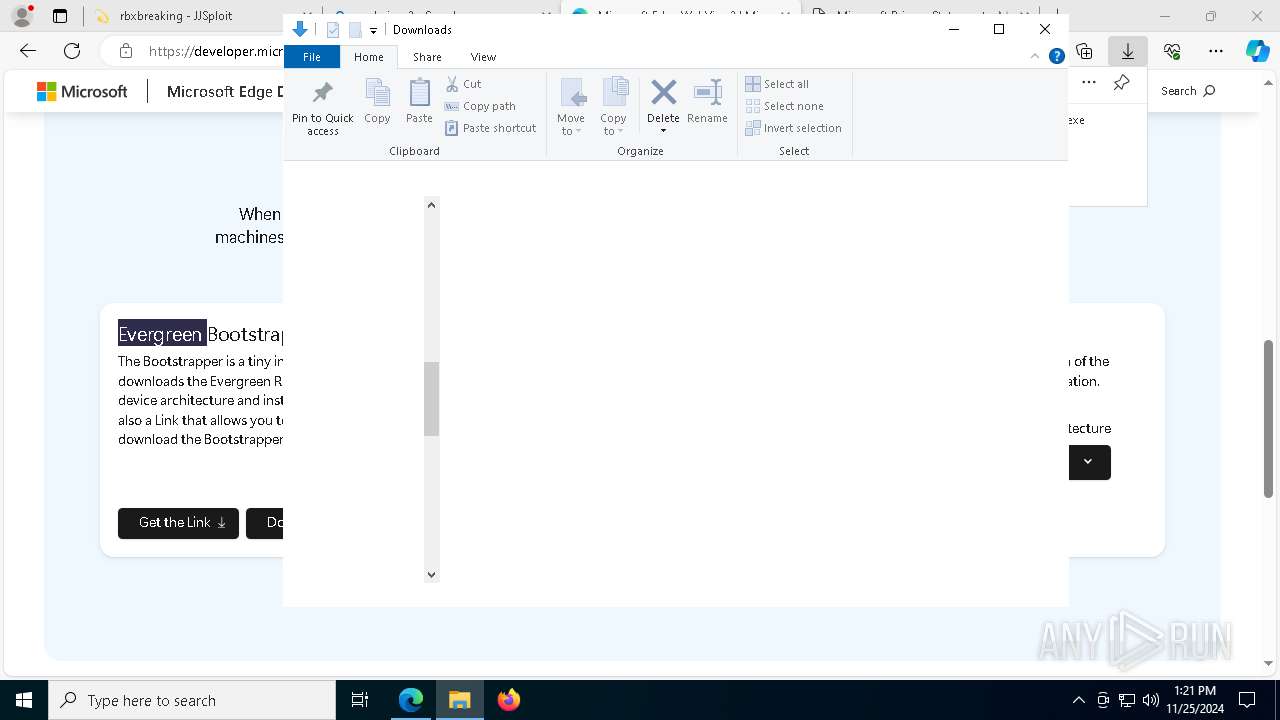
Task: Click Copy path command
Action: point(480,106)
